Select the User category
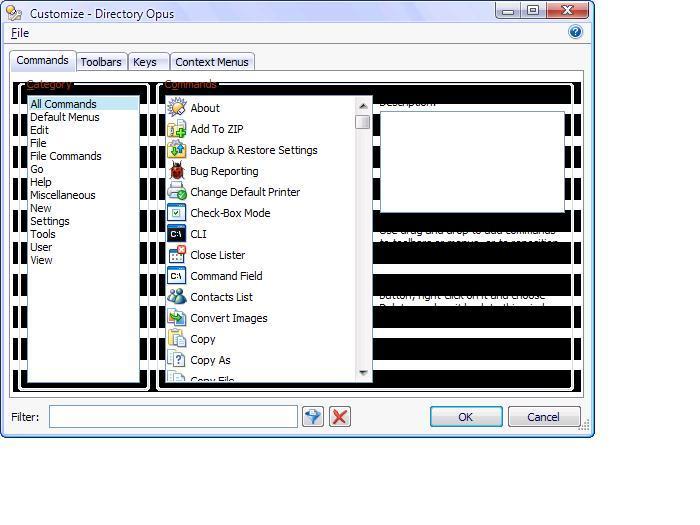The image size is (700, 525). point(83,247)
